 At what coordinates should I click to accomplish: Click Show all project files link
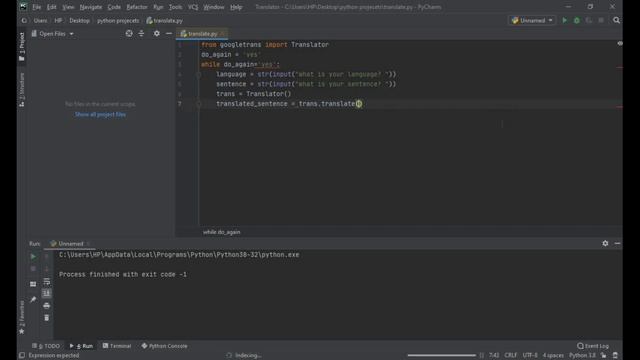tap(100, 114)
